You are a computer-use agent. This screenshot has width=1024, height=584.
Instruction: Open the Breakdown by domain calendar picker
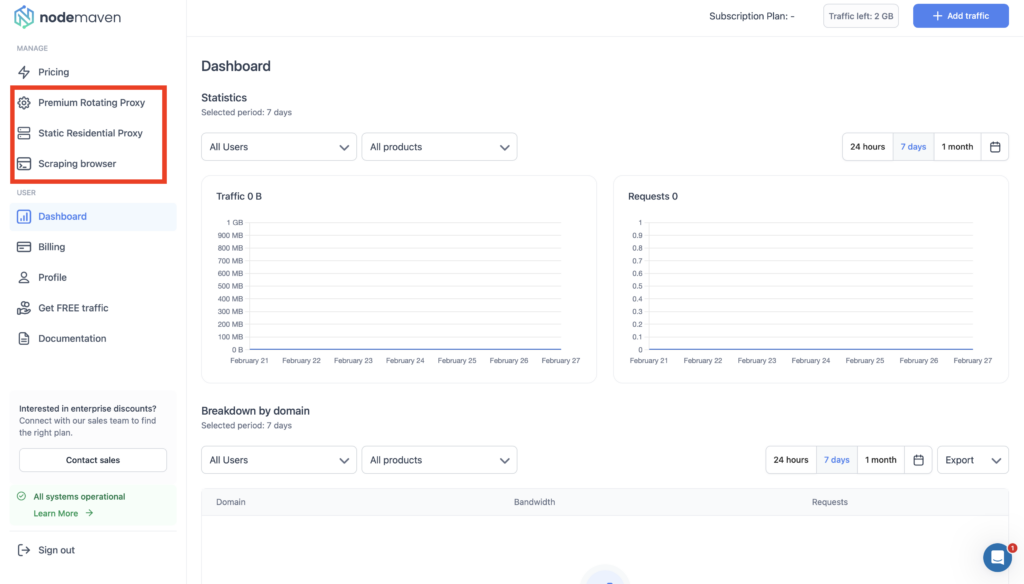pos(918,460)
